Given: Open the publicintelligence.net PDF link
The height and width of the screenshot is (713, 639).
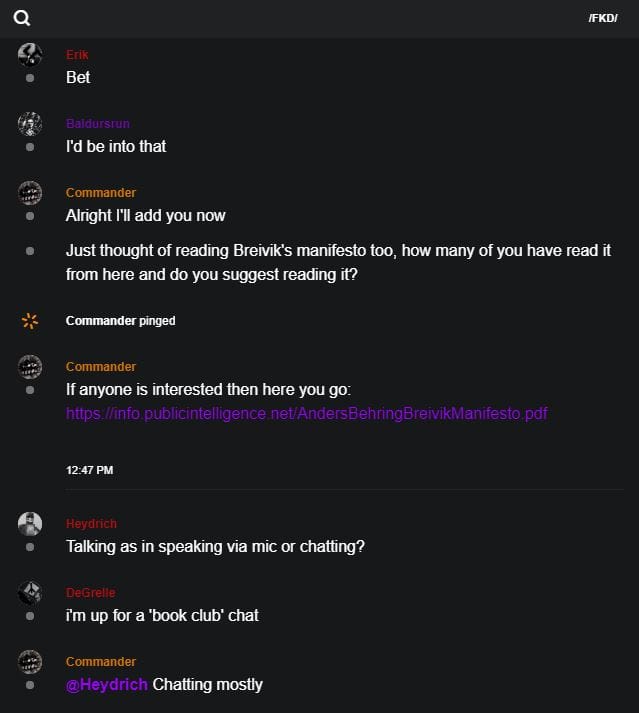Looking at the screenshot, I should pos(307,413).
